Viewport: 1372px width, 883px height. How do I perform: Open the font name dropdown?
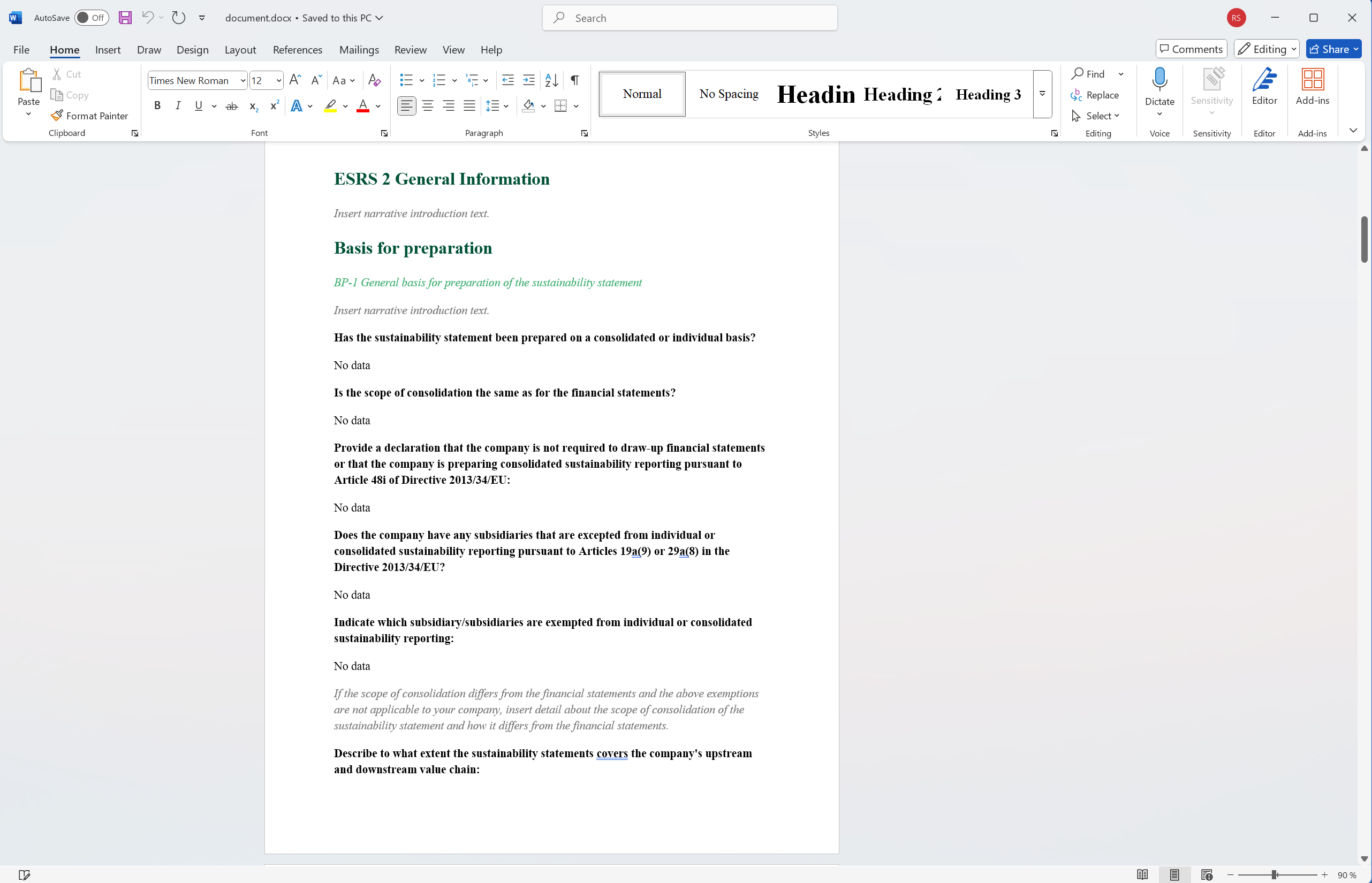point(242,81)
